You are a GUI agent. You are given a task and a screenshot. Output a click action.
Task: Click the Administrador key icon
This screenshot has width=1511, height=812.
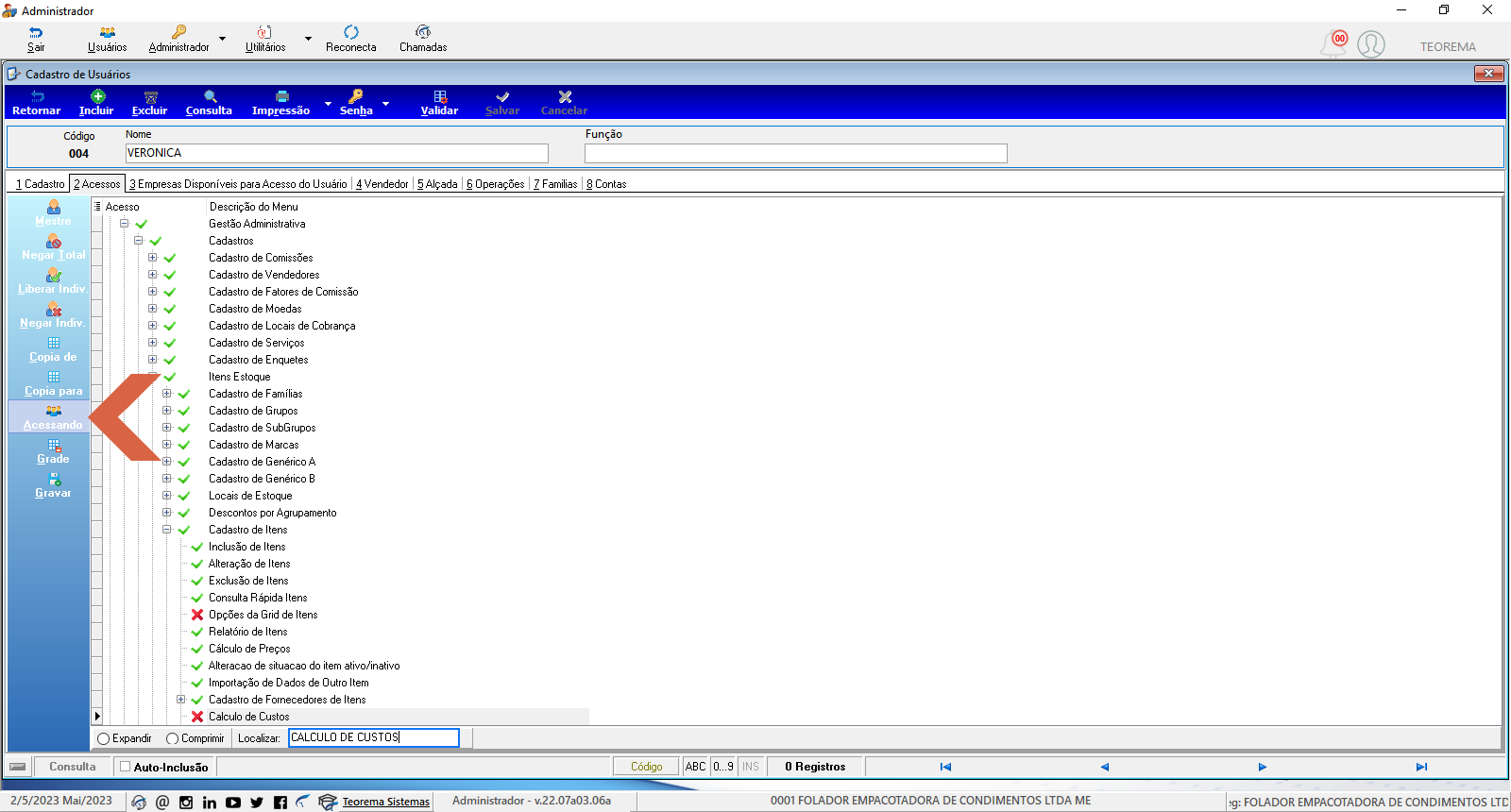[x=178, y=32]
